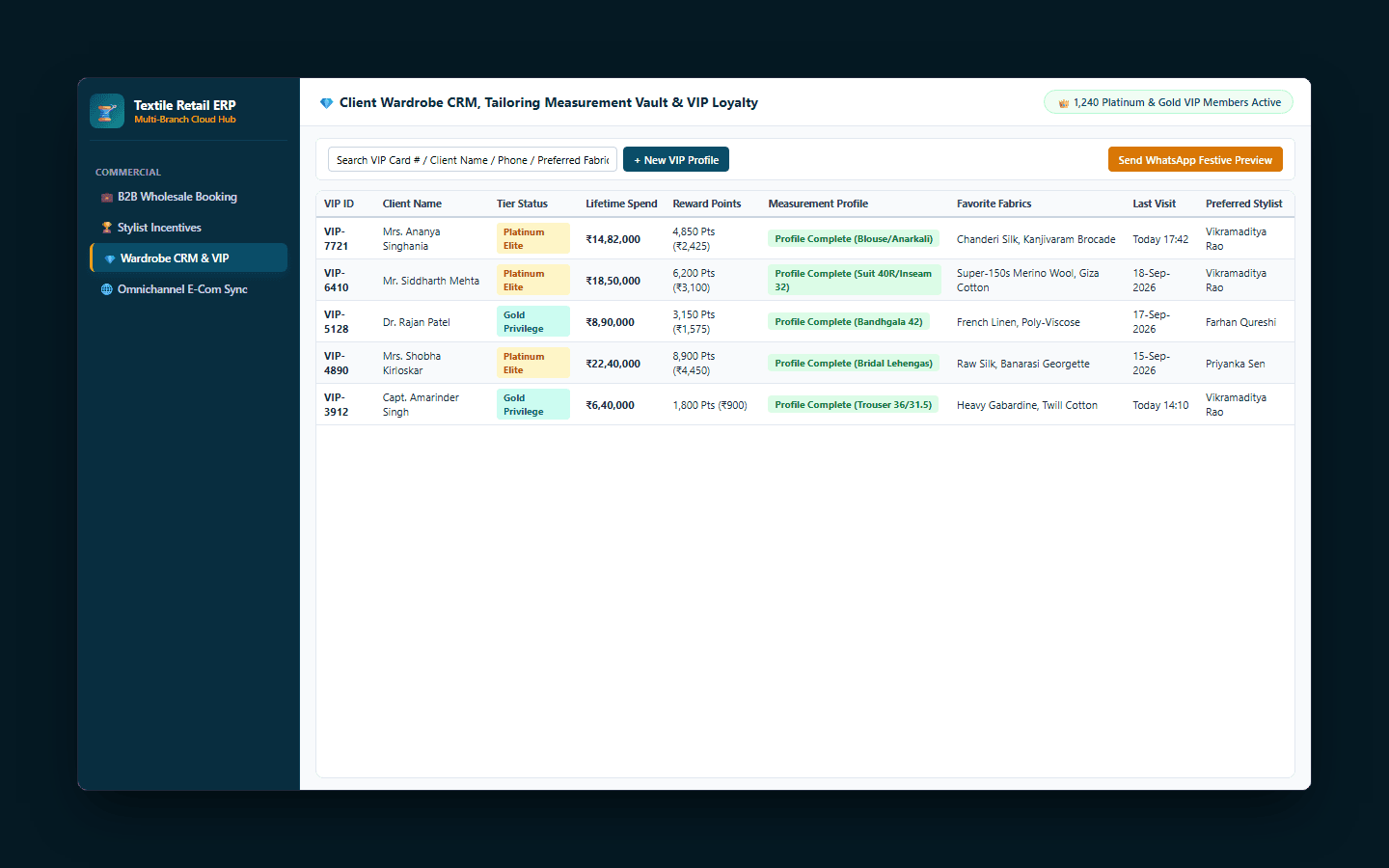This screenshot has width=1389, height=868.
Task: Open B2B Wholesale Booking section
Action: click(189, 197)
